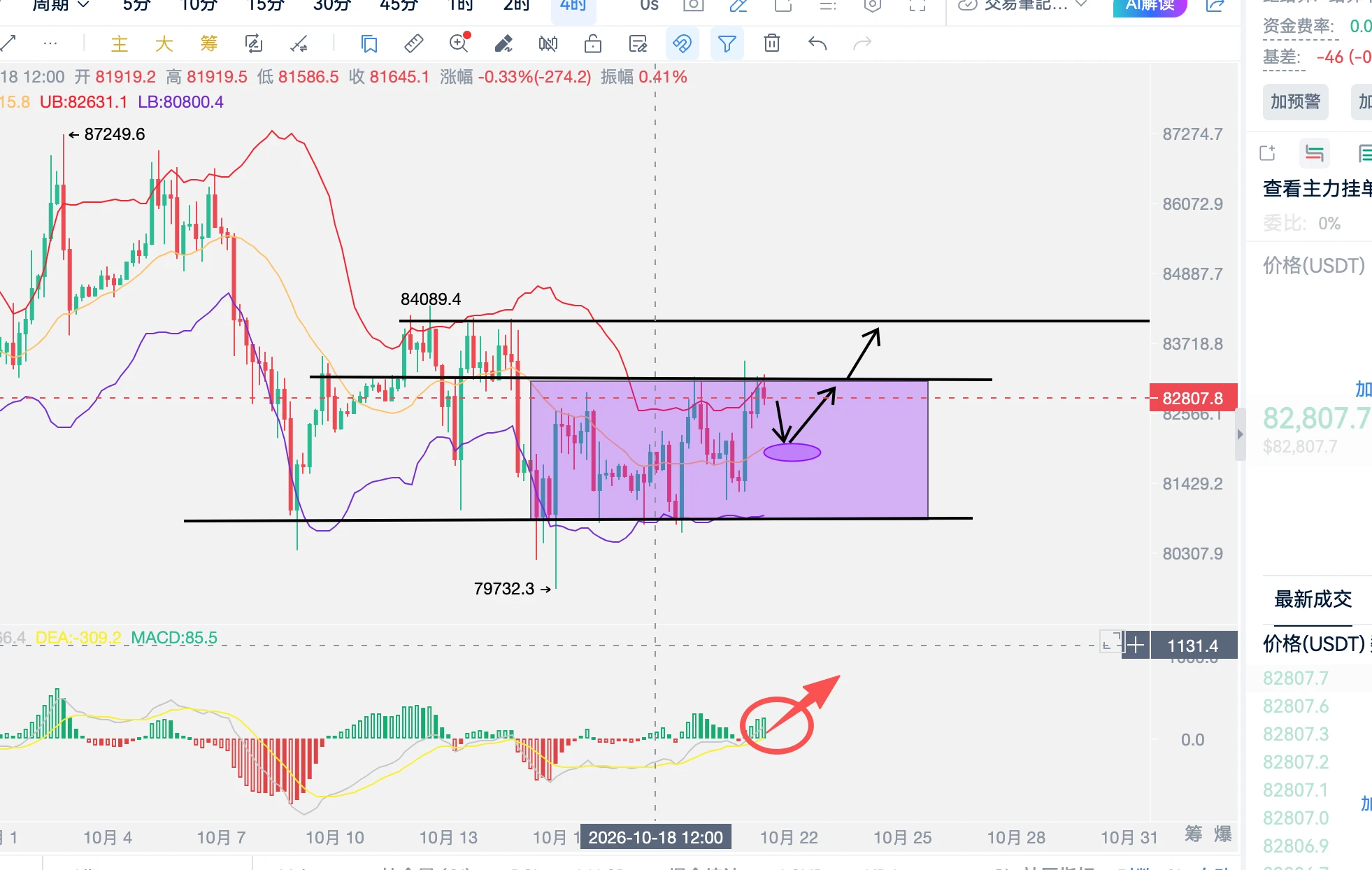Click the 2026-10-18 12:00 time axis label
The height and width of the screenshot is (870, 1372).
coord(656,837)
